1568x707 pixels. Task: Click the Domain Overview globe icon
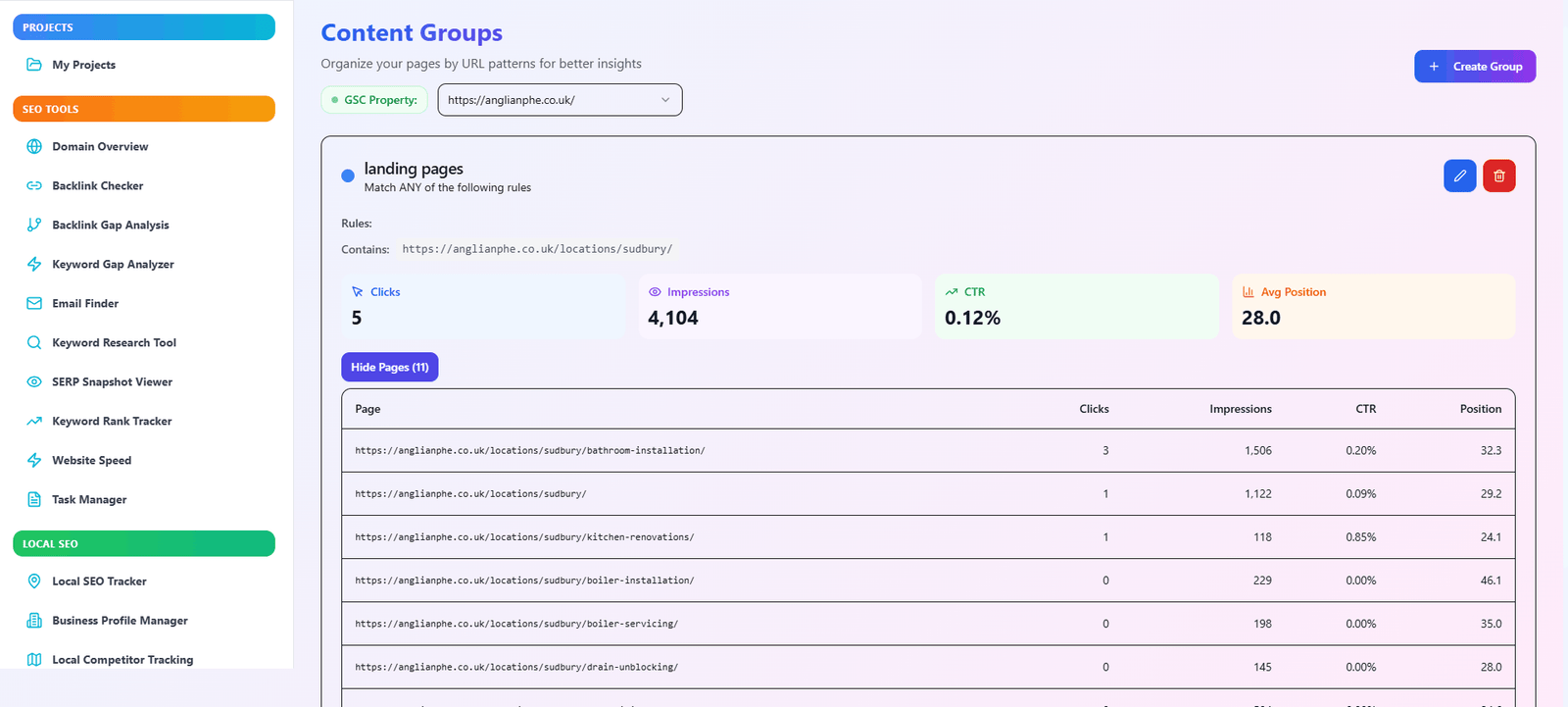coord(34,146)
